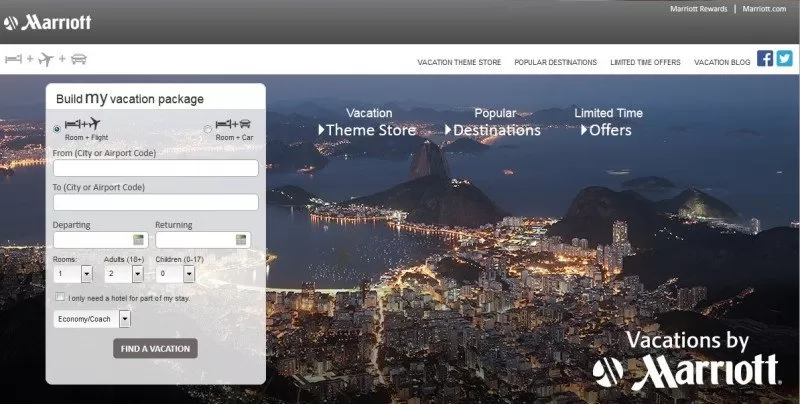Click the Returning date field
Image resolution: width=800 pixels, height=404 pixels.
203,240
